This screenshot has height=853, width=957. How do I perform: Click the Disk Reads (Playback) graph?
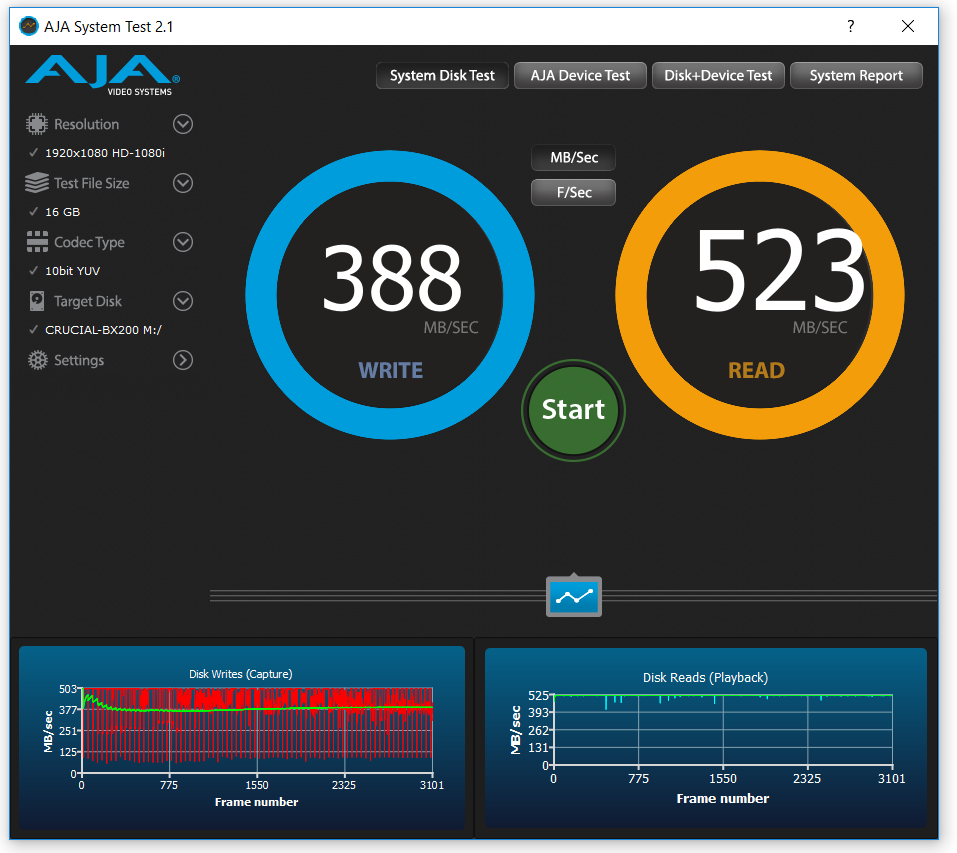[x=706, y=737]
